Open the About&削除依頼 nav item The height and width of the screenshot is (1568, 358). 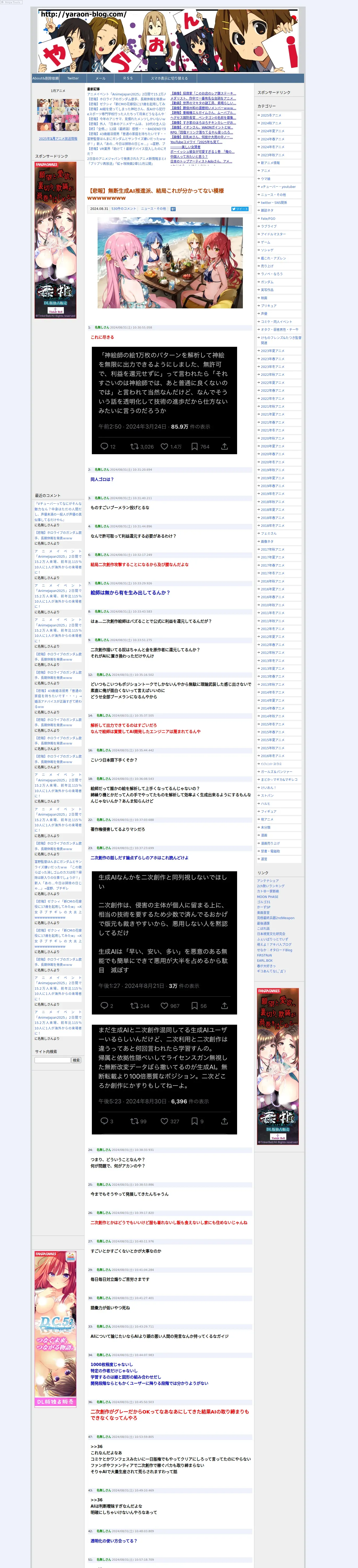click(46, 78)
